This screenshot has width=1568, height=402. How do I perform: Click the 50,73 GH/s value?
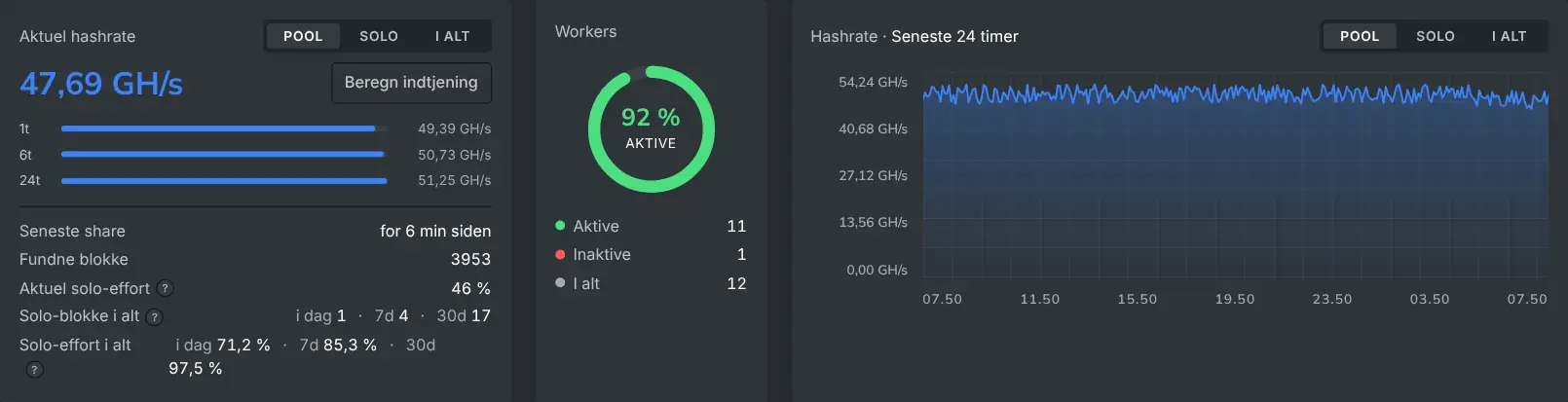click(455, 155)
